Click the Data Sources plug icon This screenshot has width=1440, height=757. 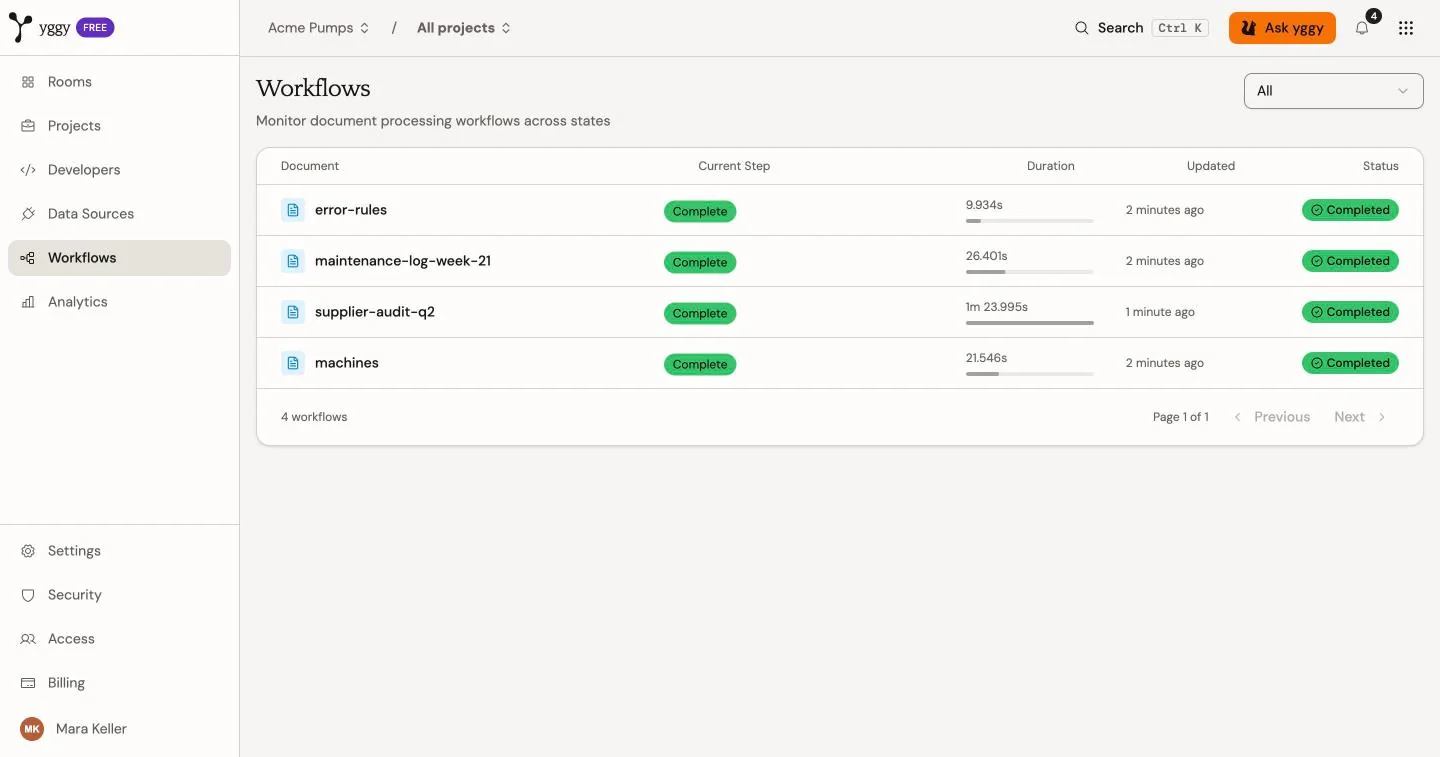click(28, 214)
